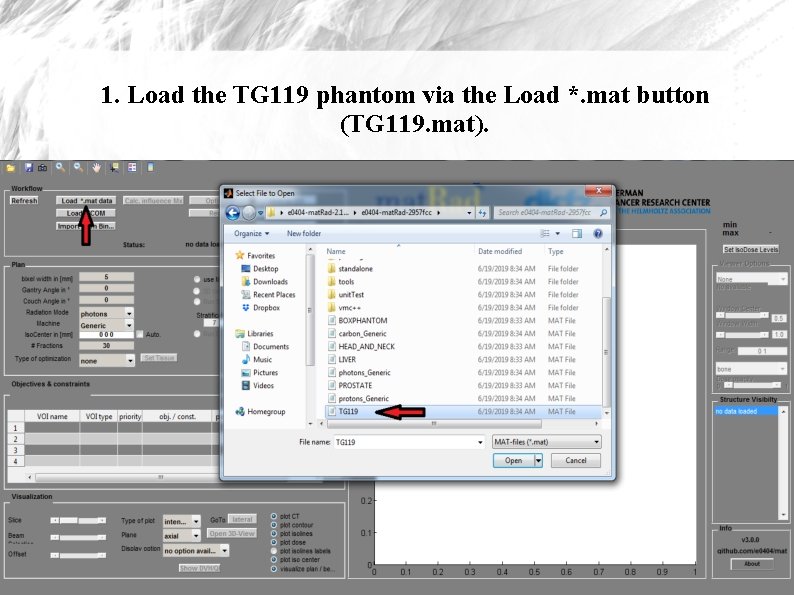Click the four-pane grid toolbar icon
Image resolution: width=794 pixels, height=595 pixels.
pyautogui.click(x=132, y=167)
